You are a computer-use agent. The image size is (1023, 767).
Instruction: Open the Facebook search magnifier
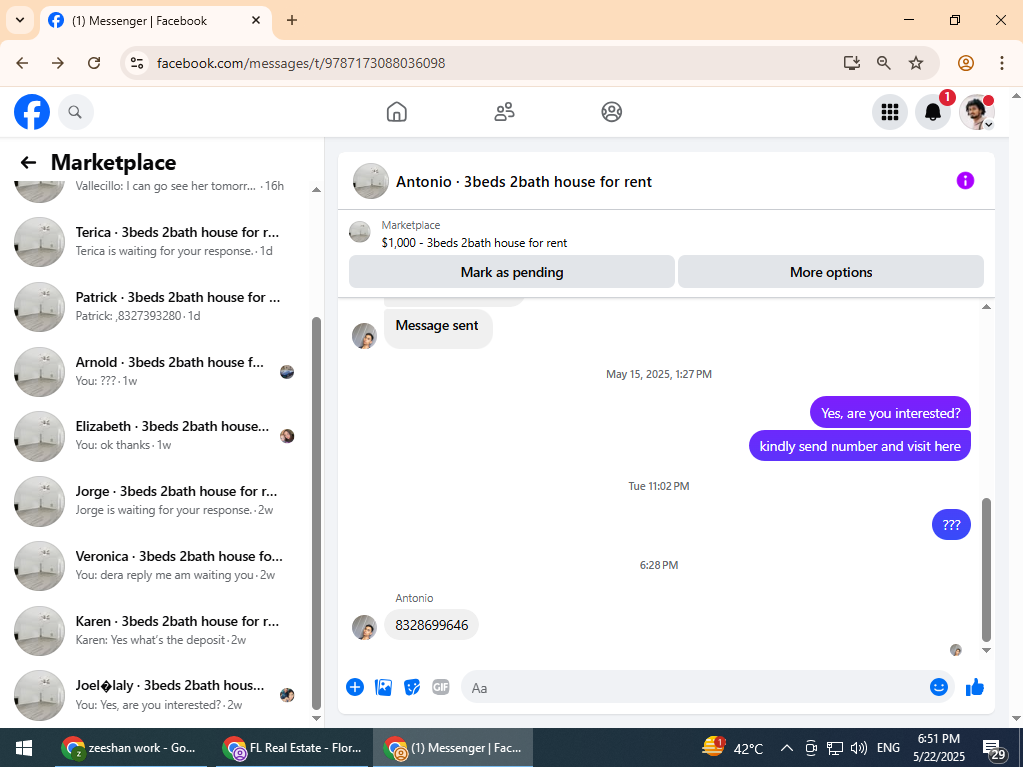coord(76,112)
